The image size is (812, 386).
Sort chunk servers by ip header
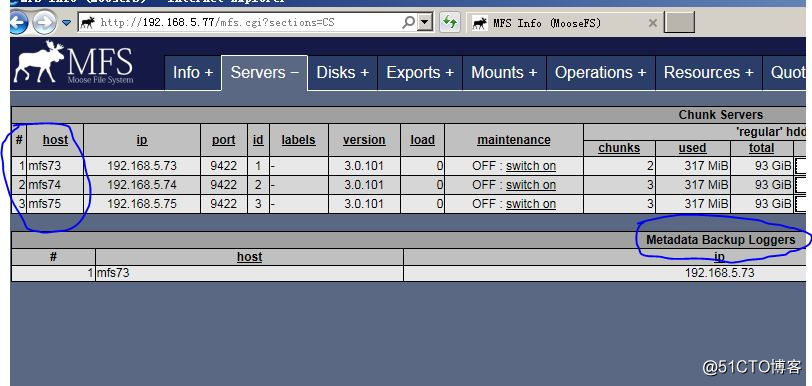142,140
